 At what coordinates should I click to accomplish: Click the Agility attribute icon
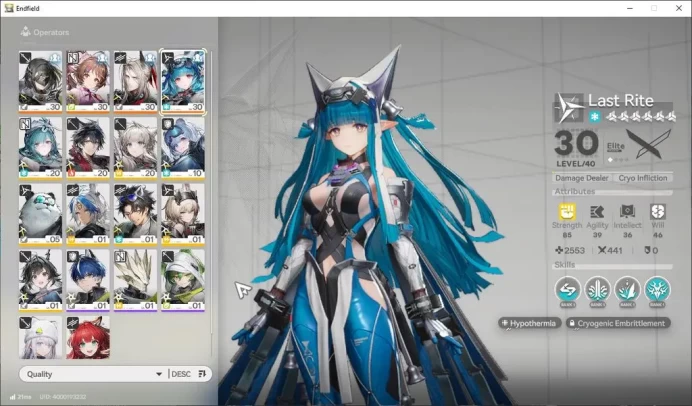597,212
